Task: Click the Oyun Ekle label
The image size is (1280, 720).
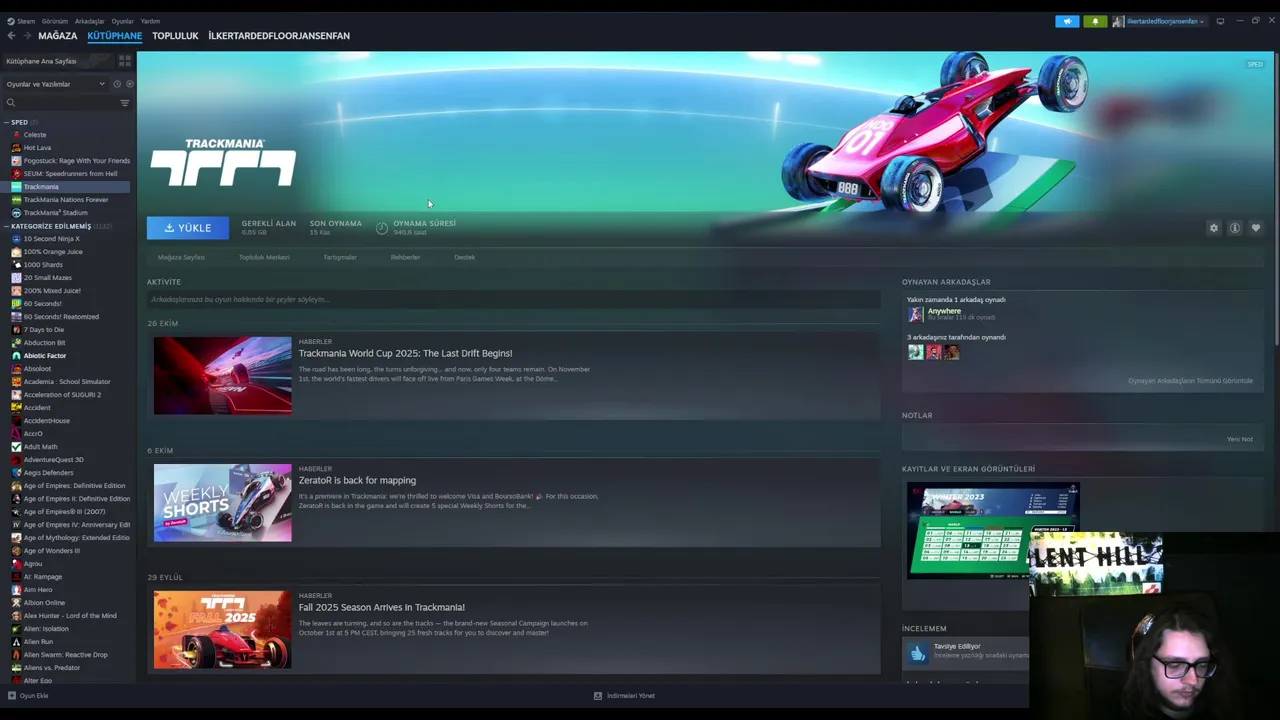Action: pyautogui.click(x=34, y=695)
